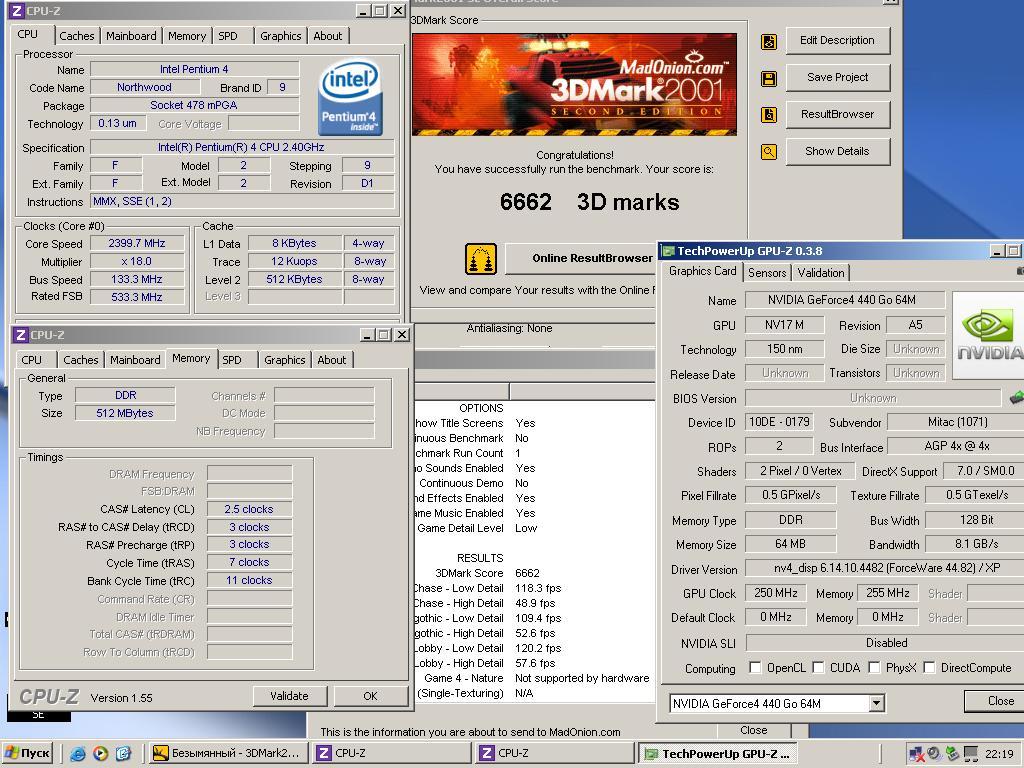Image resolution: width=1024 pixels, height=768 pixels.
Task: Click the Save Project floppy icon
Action: [x=769, y=79]
